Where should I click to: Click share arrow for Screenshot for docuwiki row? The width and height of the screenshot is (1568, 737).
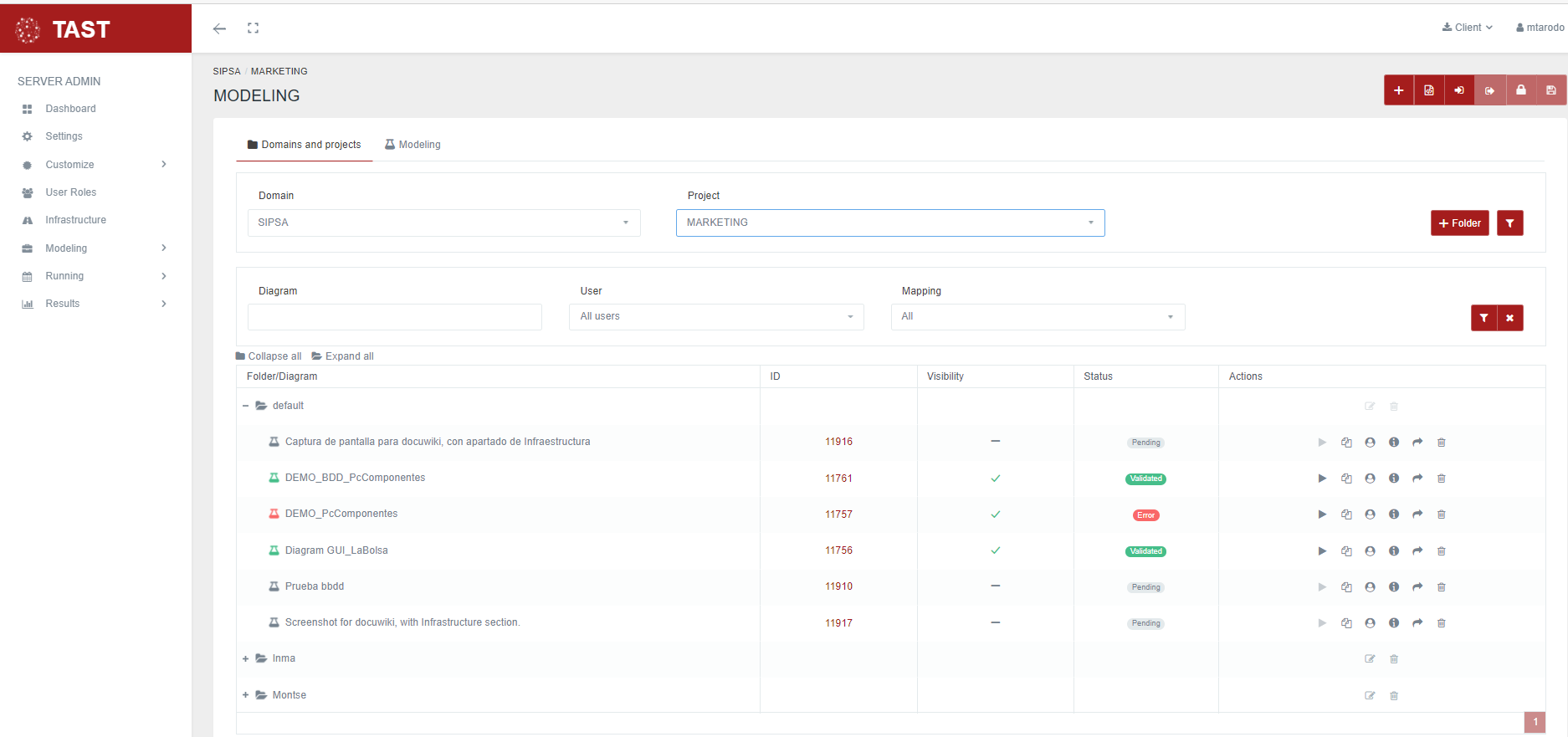(1417, 623)
